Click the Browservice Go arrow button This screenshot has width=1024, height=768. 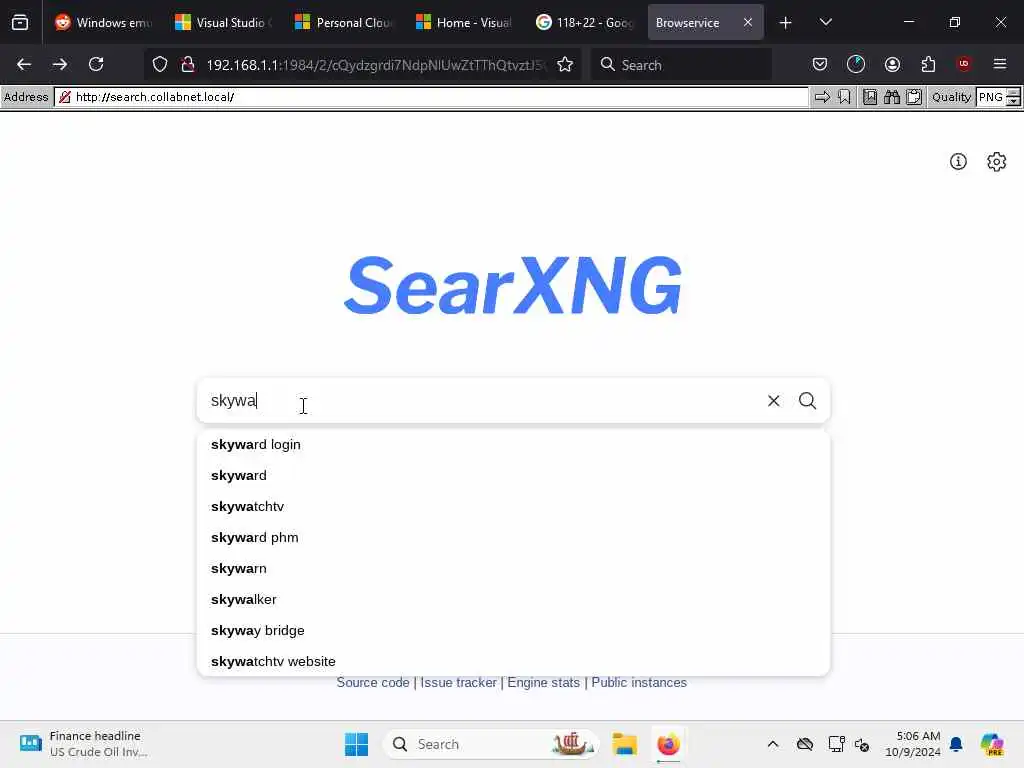pyautogui.click(x=822, y=97)
